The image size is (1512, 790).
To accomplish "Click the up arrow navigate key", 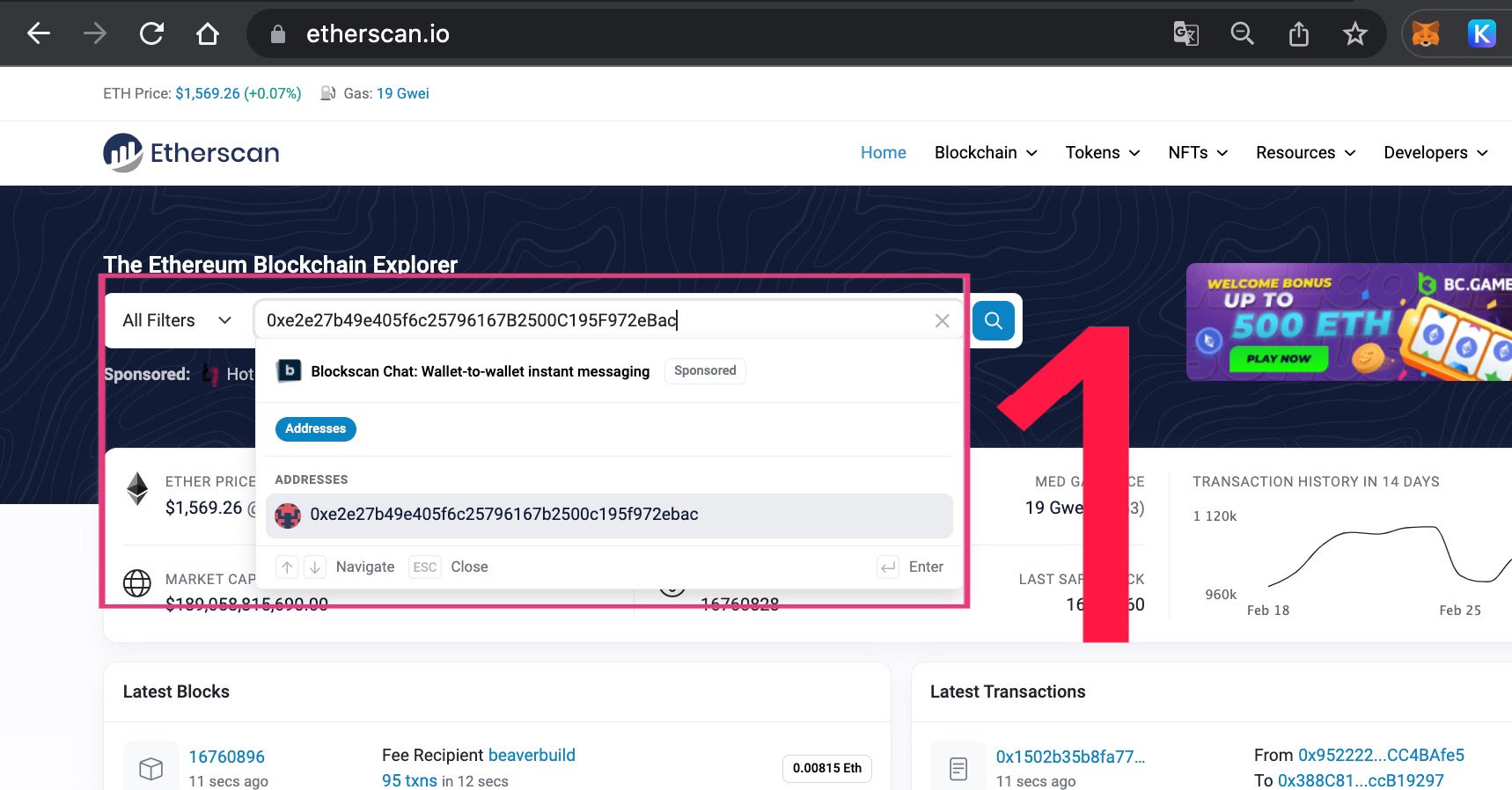I will tap(287, 567).
